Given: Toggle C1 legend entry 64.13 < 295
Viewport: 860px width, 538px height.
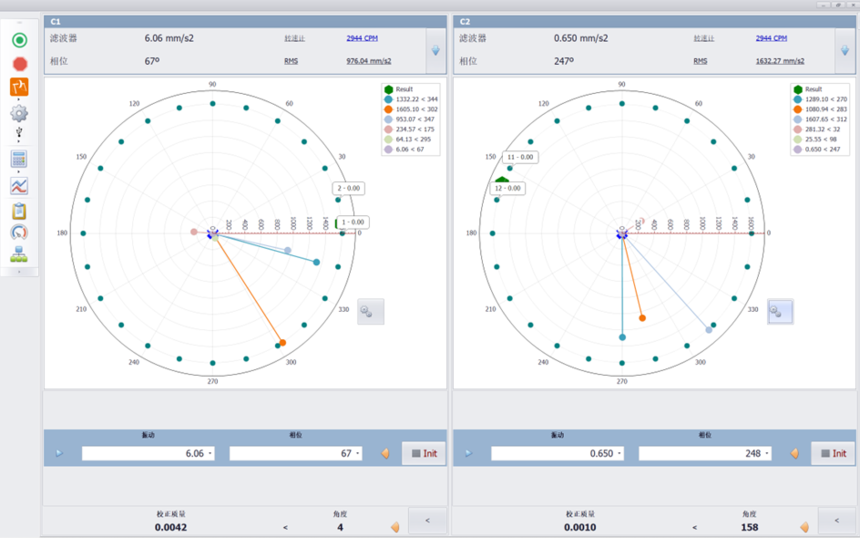Looking at the screenshot, I should (x=409, y=139).
